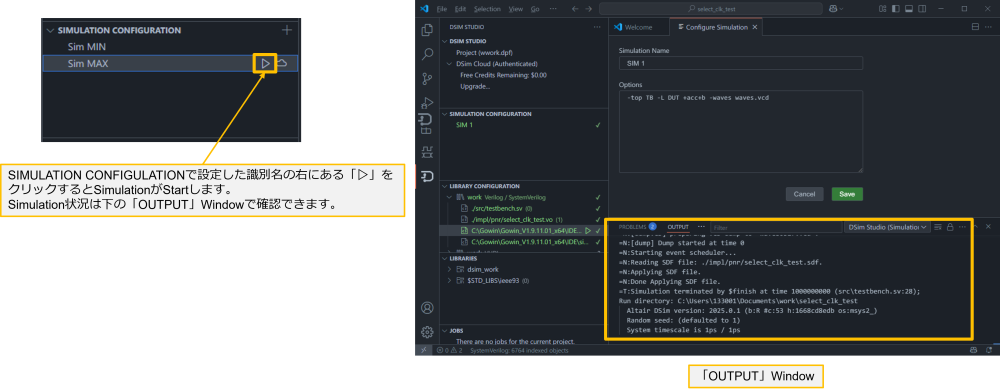
Task: Switch to the Welcome tab
Action: pyautogui.click(x=638, y=27)
